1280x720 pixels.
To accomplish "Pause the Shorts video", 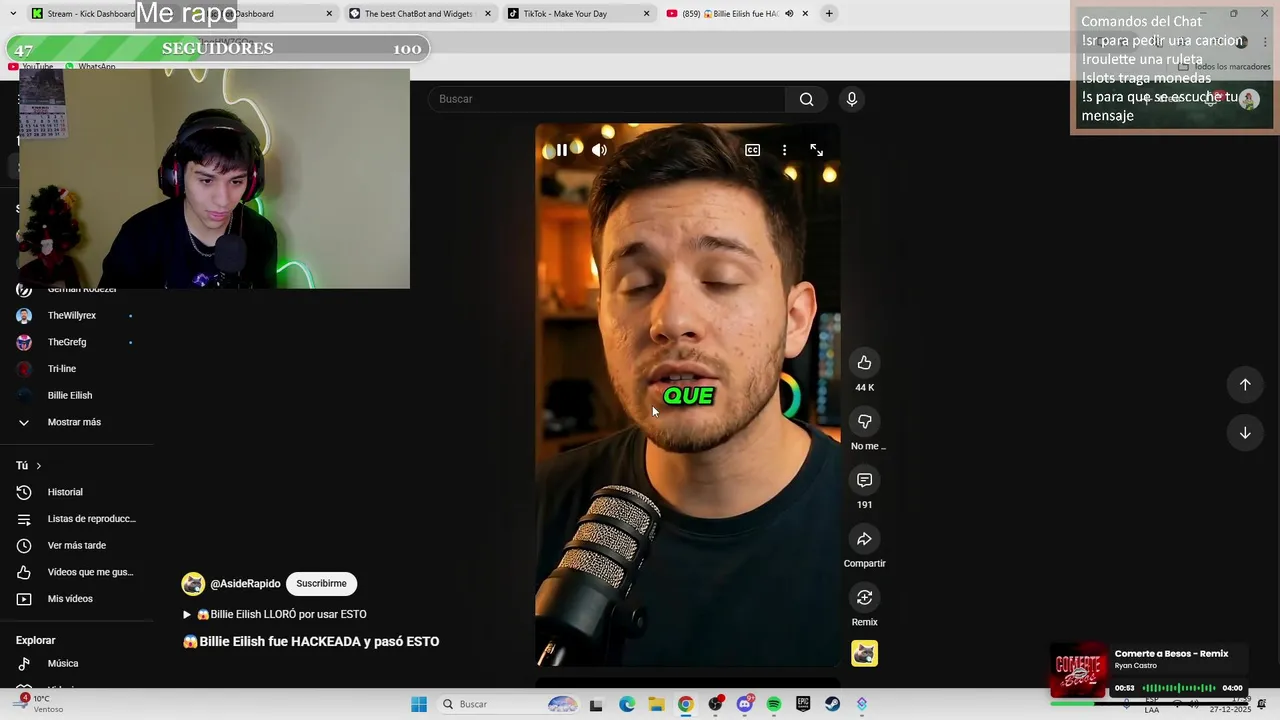I will tap(562, 150).
